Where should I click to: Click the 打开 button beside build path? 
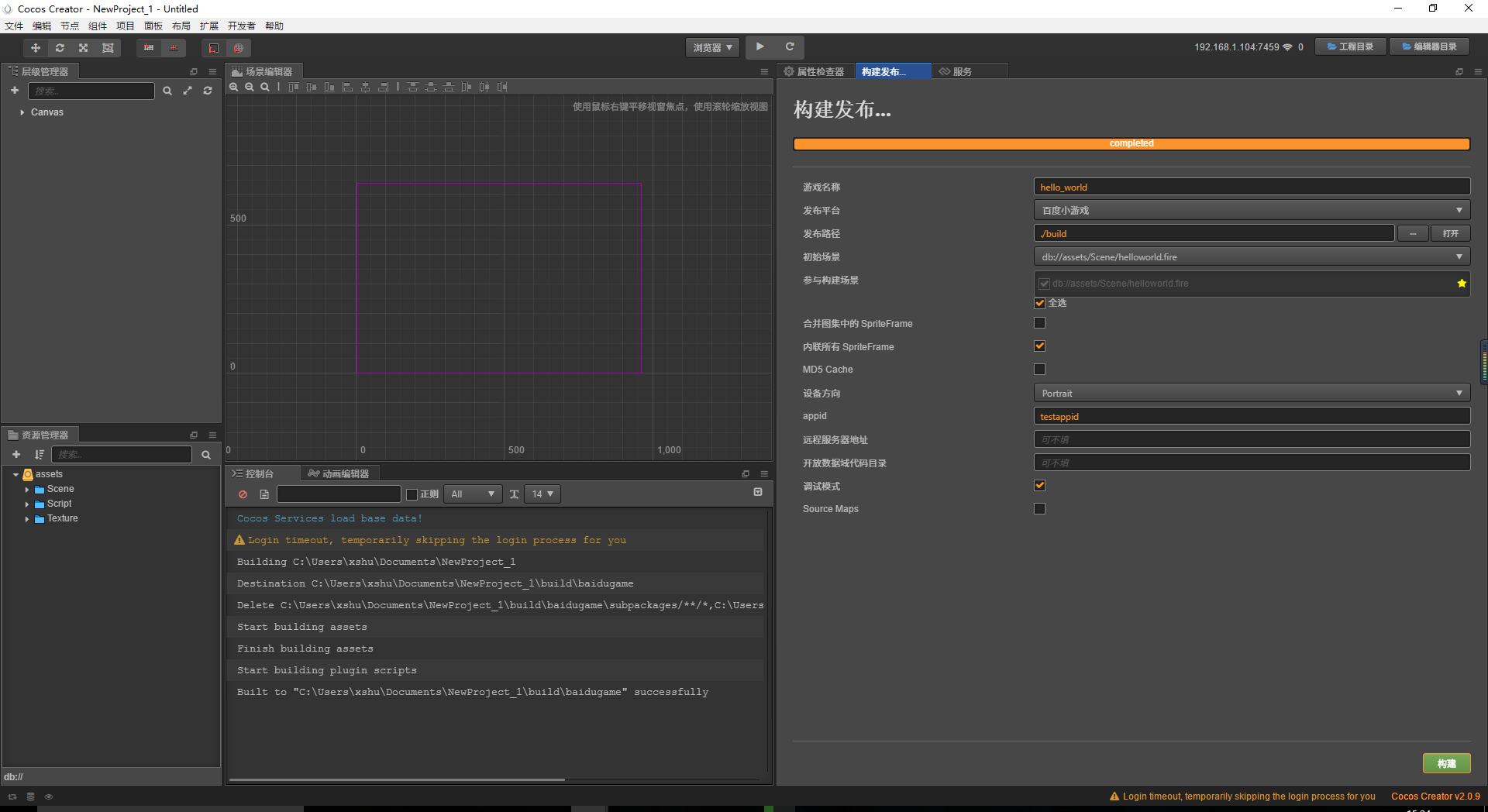pyautogui.click(x=1450, y=233)
